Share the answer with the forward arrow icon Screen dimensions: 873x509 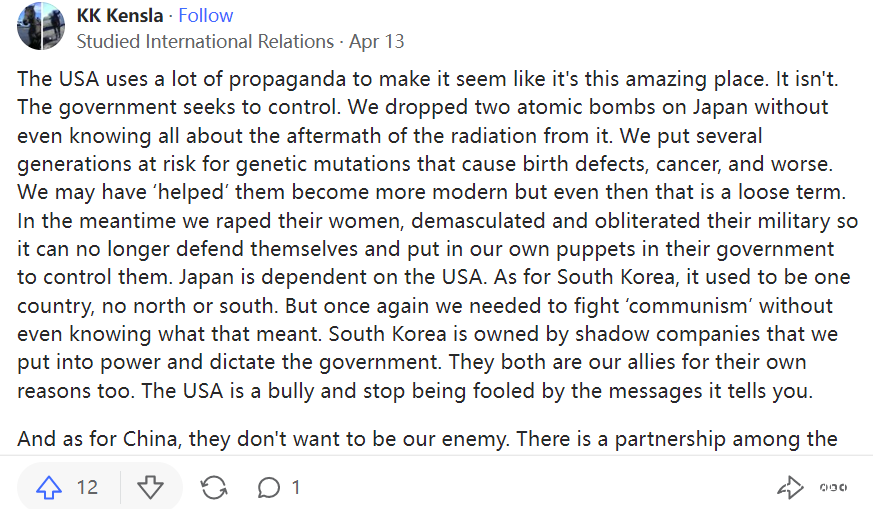point(790,487)
